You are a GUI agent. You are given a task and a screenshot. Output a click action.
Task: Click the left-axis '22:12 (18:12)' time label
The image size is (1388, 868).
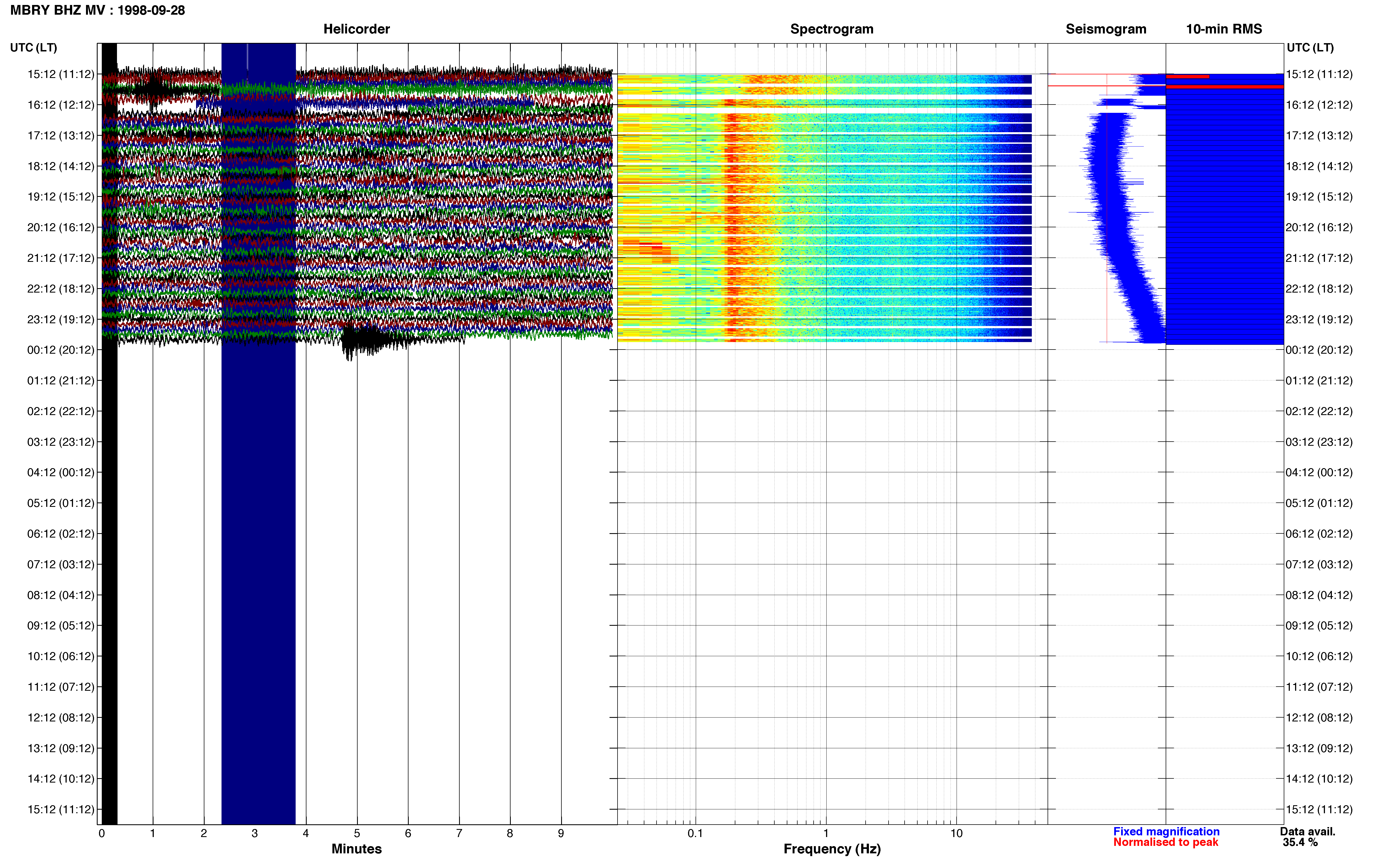pos(61,288)
